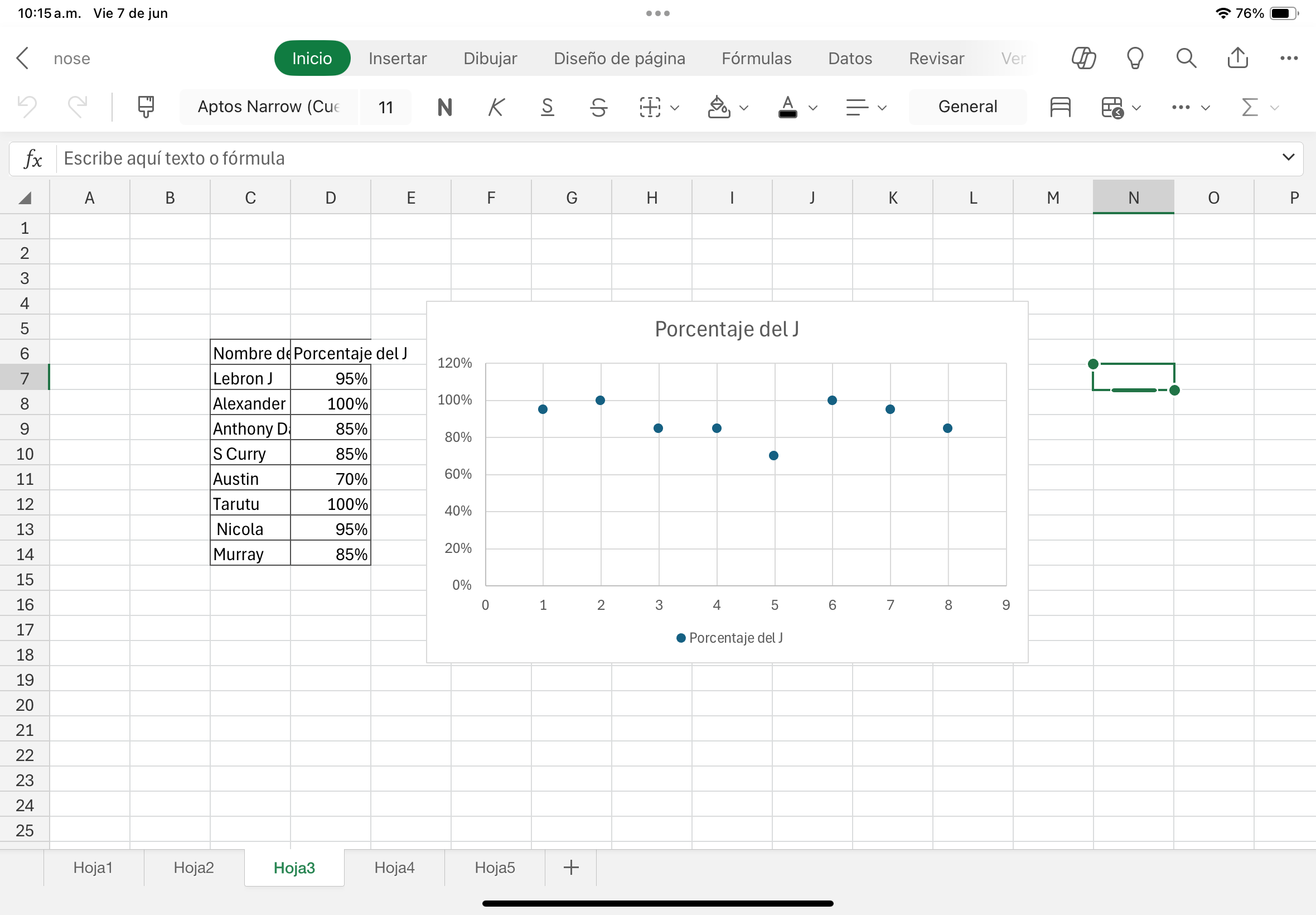
Task: Toggle italic K formatting
Action: [496, 107]
